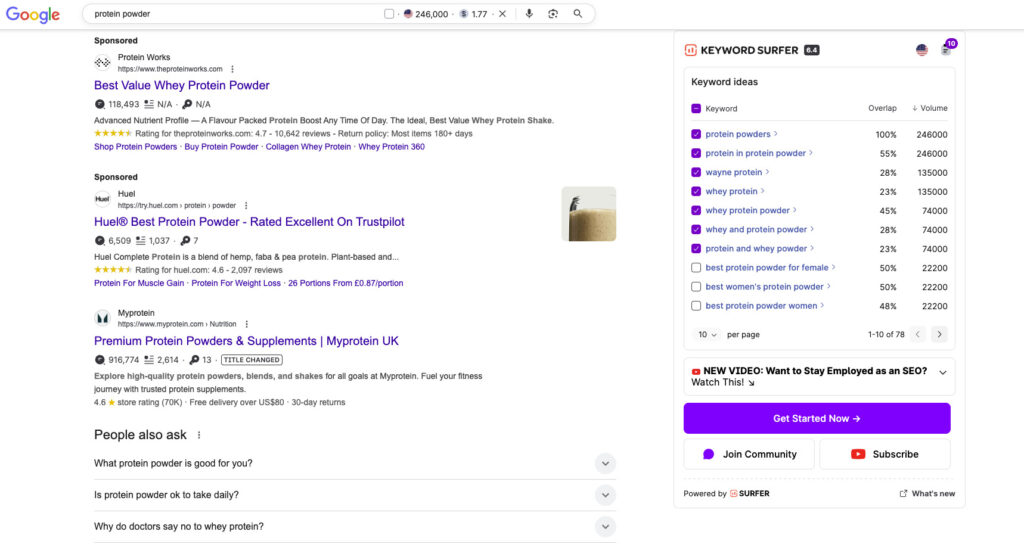The height and width of the screenshot is (544, 1024).
Task: Go to next page of keyword ideas
Action: pyautogui.click(x=940, y=334)
